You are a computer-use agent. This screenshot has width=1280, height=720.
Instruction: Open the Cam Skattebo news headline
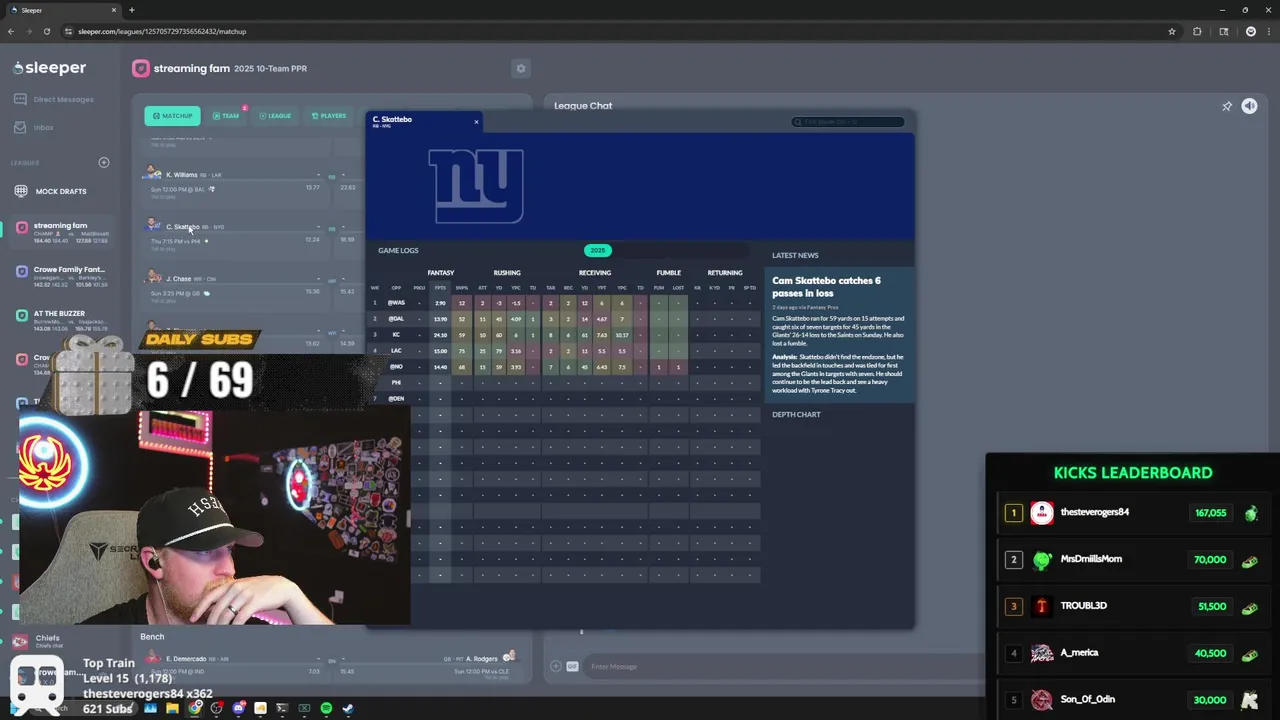point(826,287)
